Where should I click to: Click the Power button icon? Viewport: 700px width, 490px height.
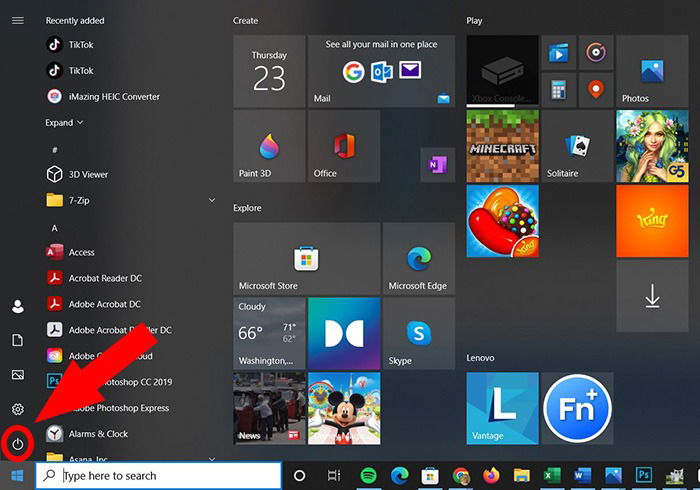pyautogui.click(x=17, y=444)
